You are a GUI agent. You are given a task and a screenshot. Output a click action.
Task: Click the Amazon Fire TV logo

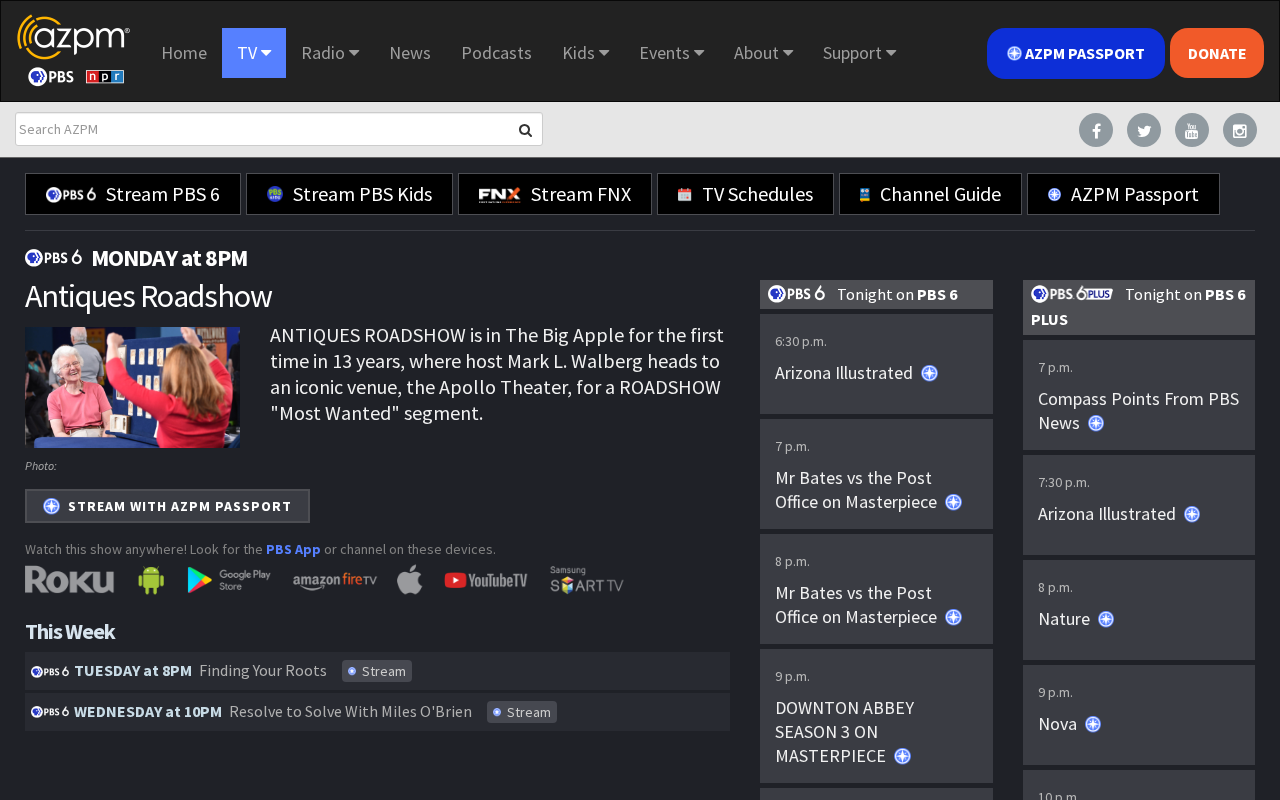(335, 581)
